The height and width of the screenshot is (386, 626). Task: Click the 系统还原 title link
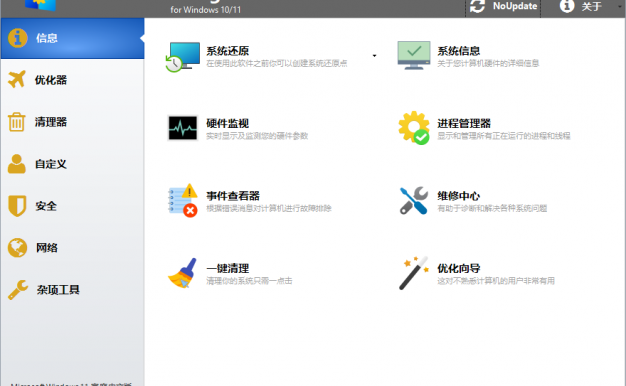pyautogui.click(x=228, y=51)
